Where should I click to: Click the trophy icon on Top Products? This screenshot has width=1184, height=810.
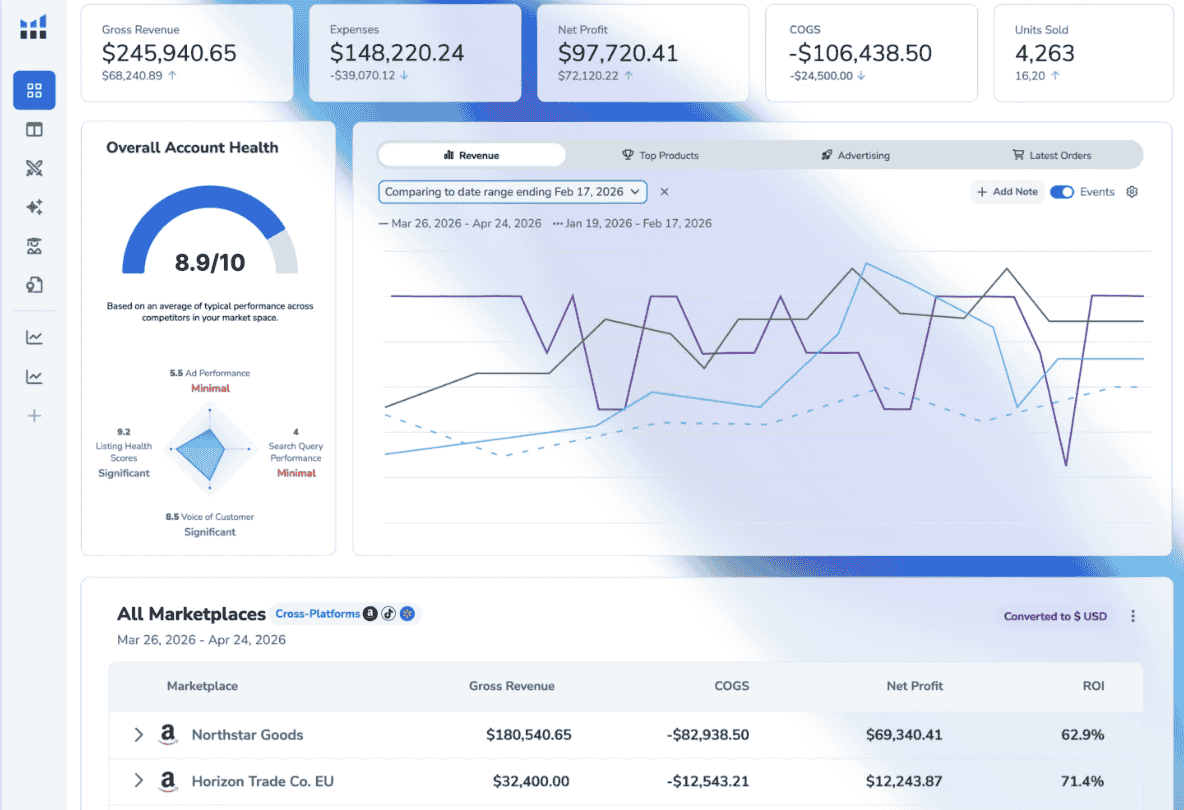627,155
